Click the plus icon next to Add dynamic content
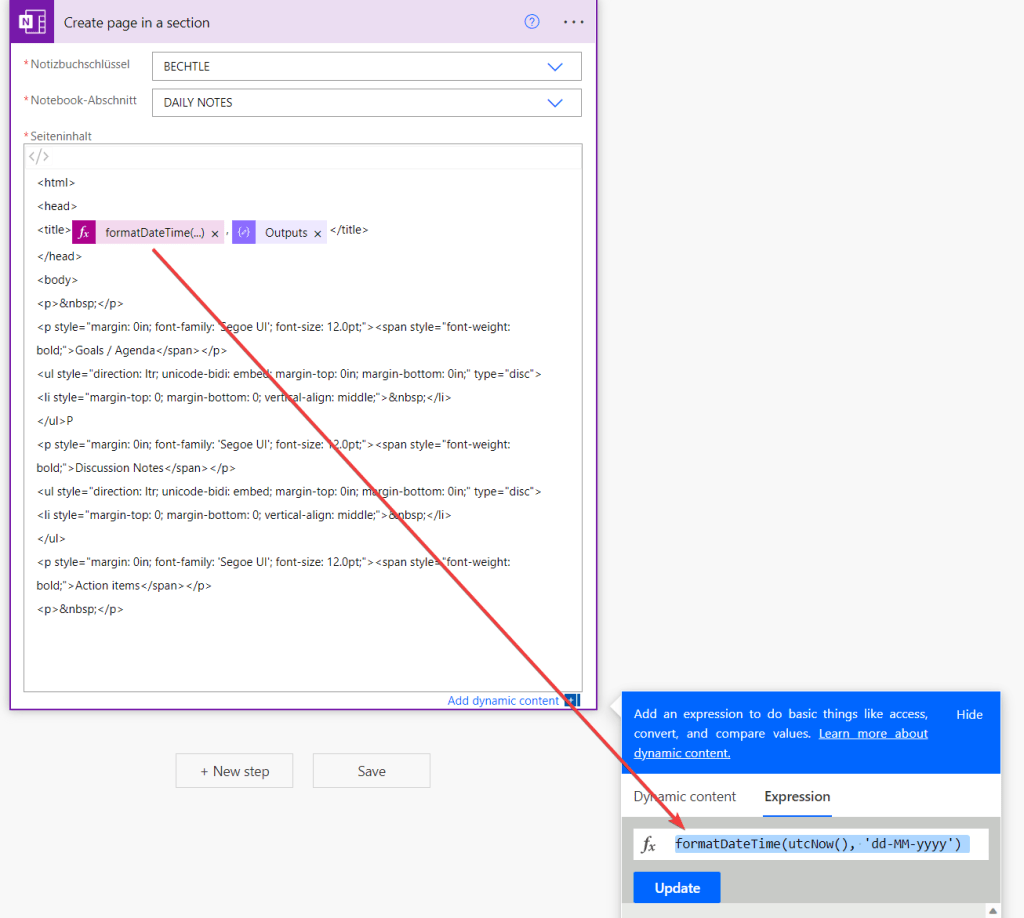1024x918 pixels. click(x=573, y=701)
